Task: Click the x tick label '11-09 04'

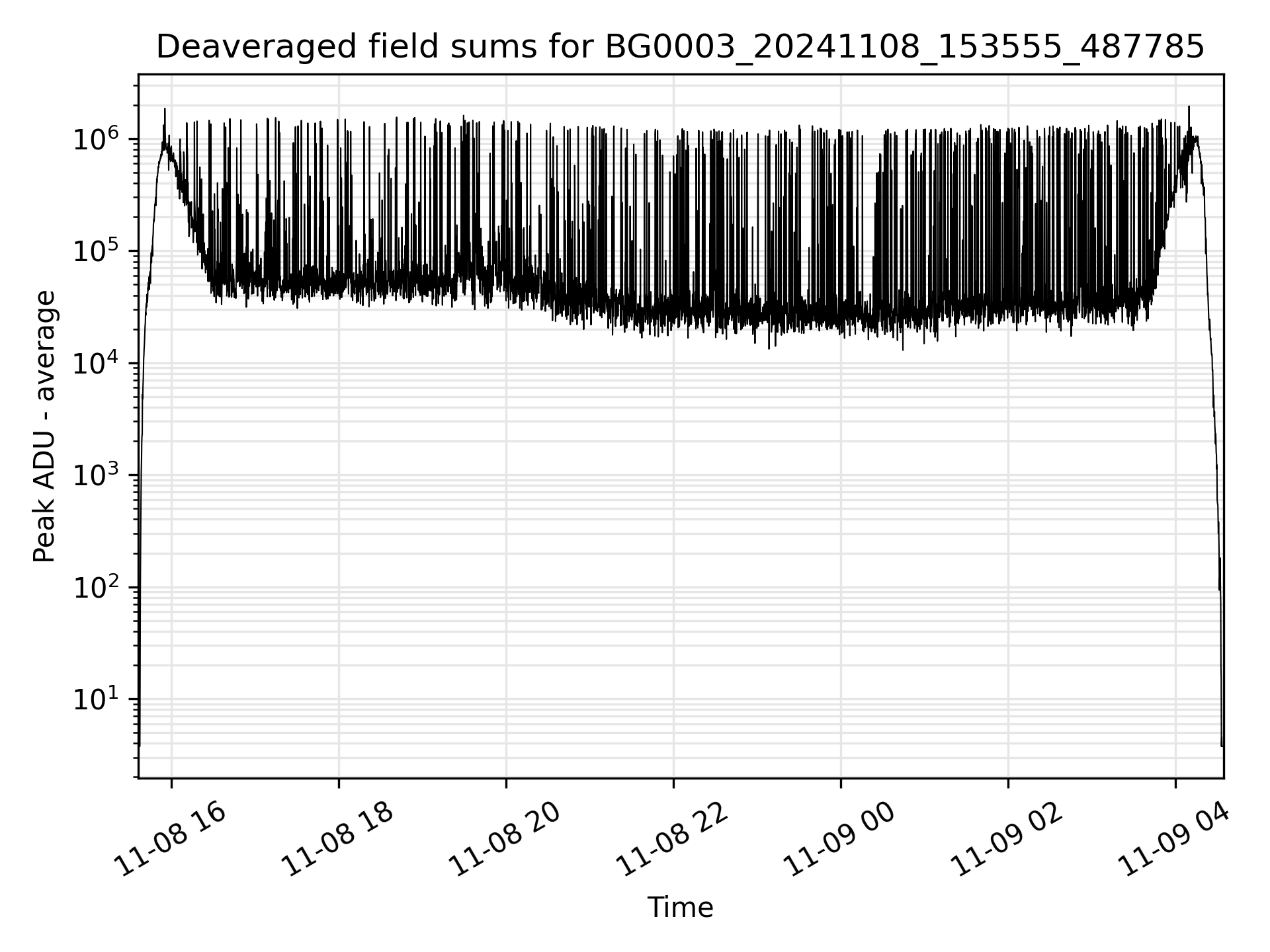Action: click(x=1174, y=839)
